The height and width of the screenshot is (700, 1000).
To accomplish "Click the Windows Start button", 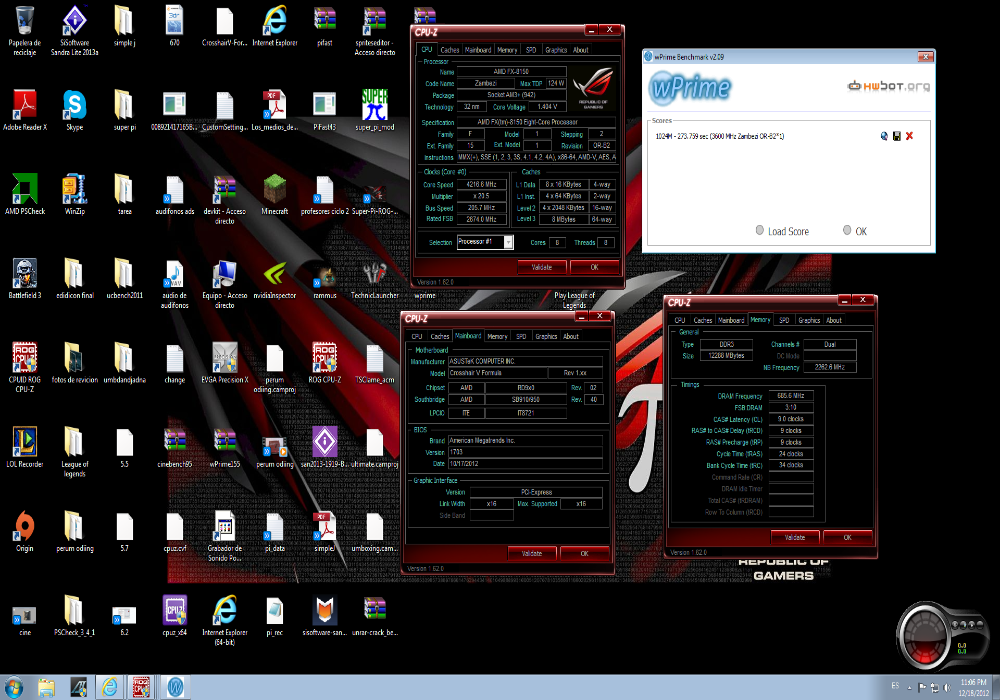I will (x=13, y=687).
